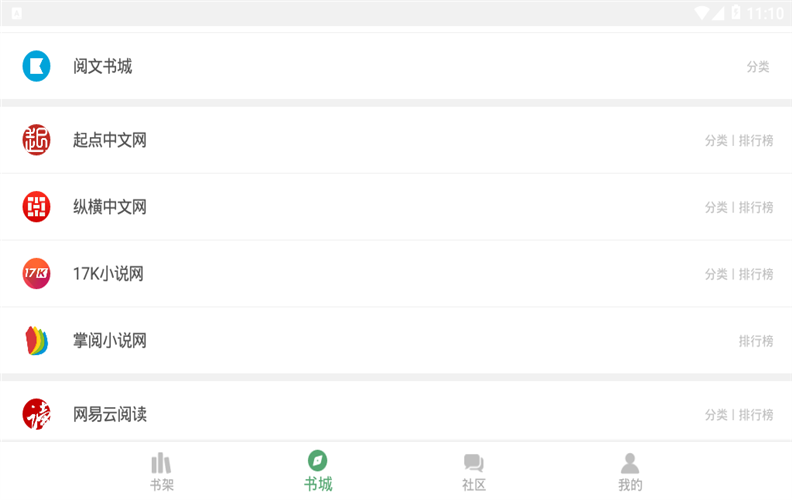Screen dimensions: 792x500
Task: Open 分类 for 起点中文网
Action: point(716,141)
